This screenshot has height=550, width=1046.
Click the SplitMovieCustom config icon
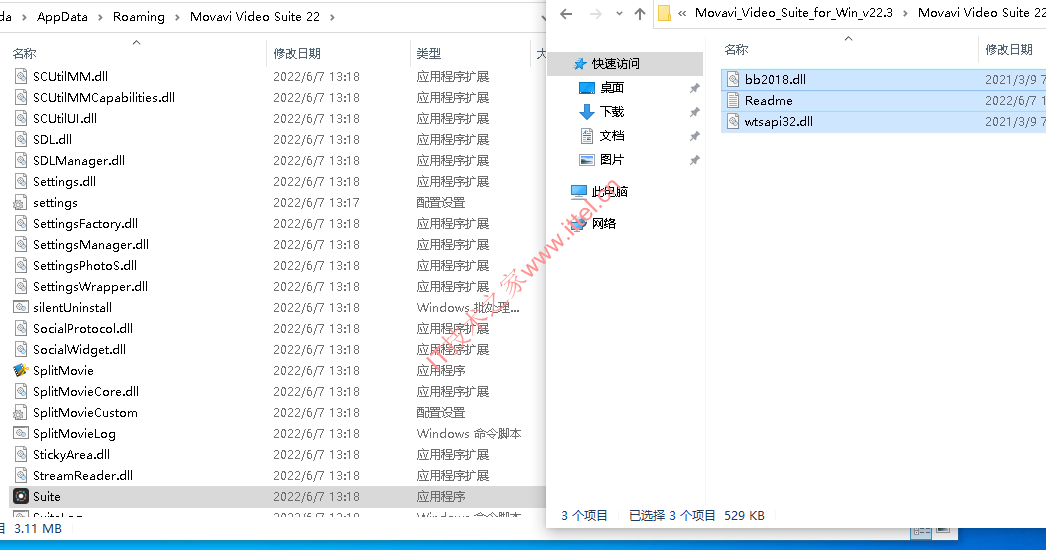point(21,412)
